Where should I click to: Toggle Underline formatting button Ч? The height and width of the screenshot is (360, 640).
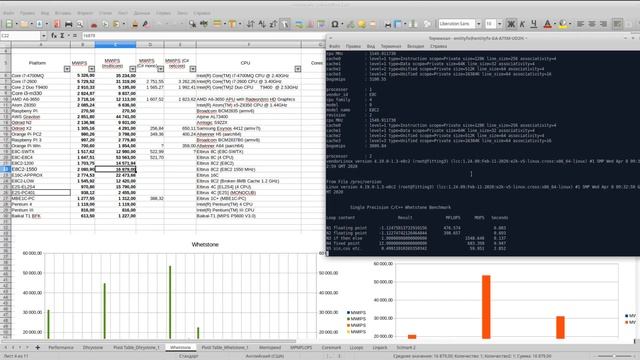pos(533,24)
